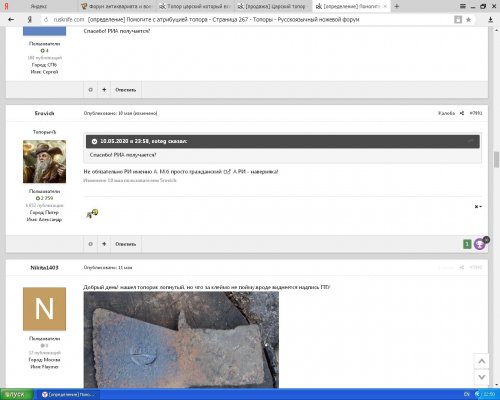Open the Yandex home icon beside address bar
This screenshot has width=500, height=400.
(x=29, y=20)
